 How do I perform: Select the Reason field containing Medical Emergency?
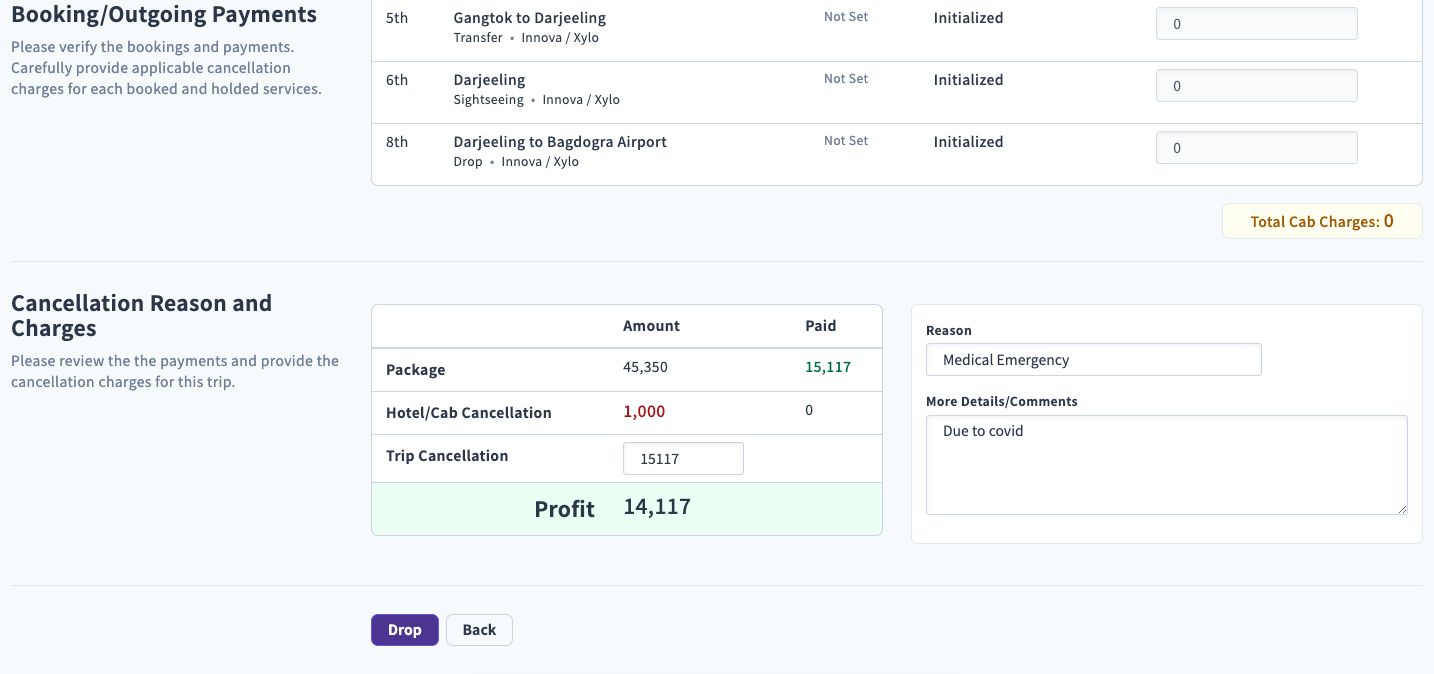[x=1093, y=359]
